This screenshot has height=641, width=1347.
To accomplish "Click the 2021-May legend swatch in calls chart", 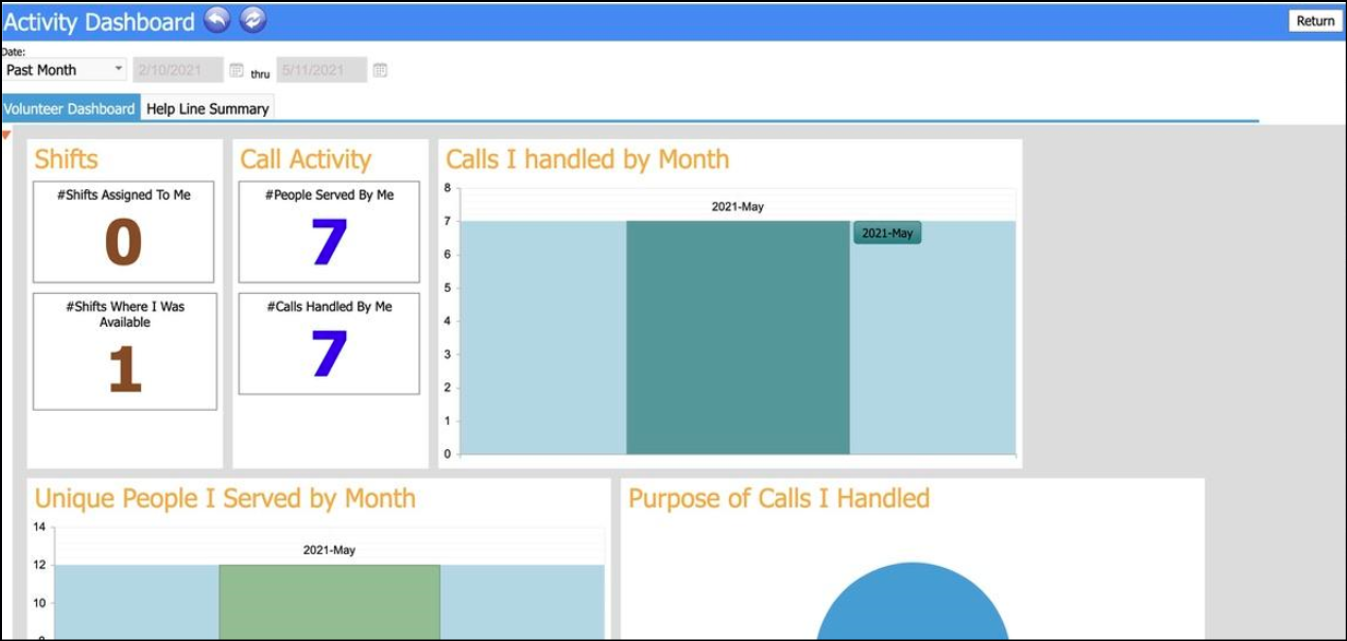I will click(x=887, y=233).
